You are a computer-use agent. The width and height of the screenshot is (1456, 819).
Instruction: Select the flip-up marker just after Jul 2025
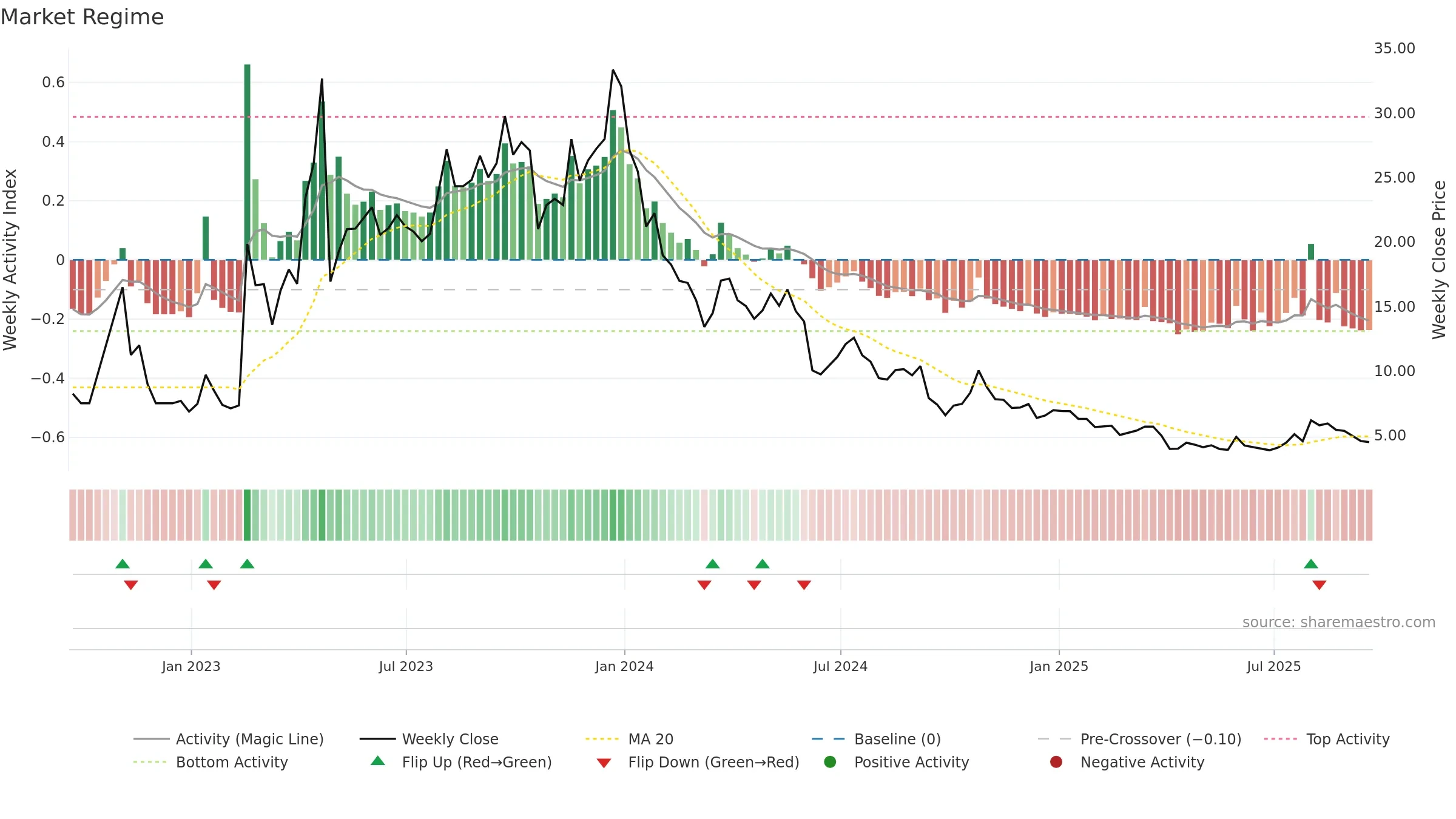click(x=1311, y=564)
